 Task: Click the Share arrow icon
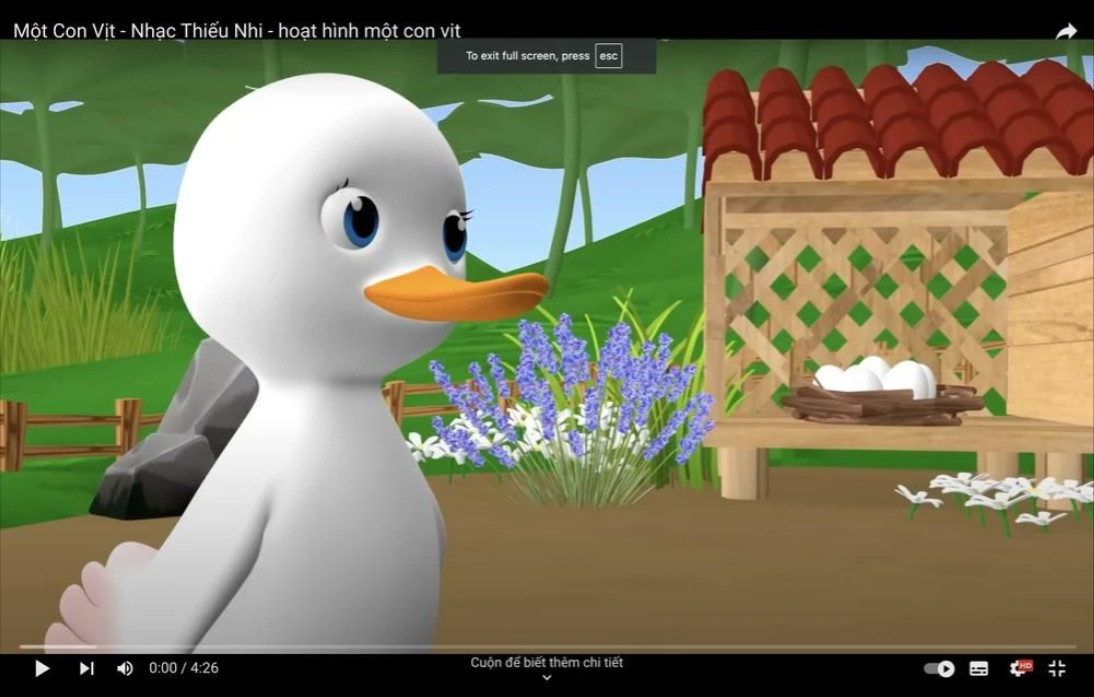pos(1066,31)
